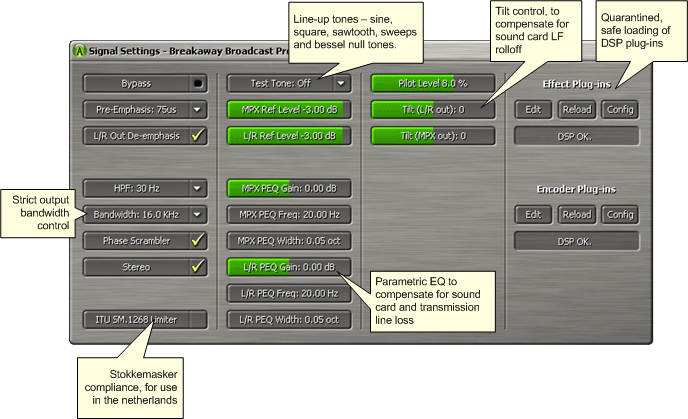Click the MPX PEQ Freq slider
Image resolution: width=688 pixels, height=419 pixels.
tap(289, 215)
